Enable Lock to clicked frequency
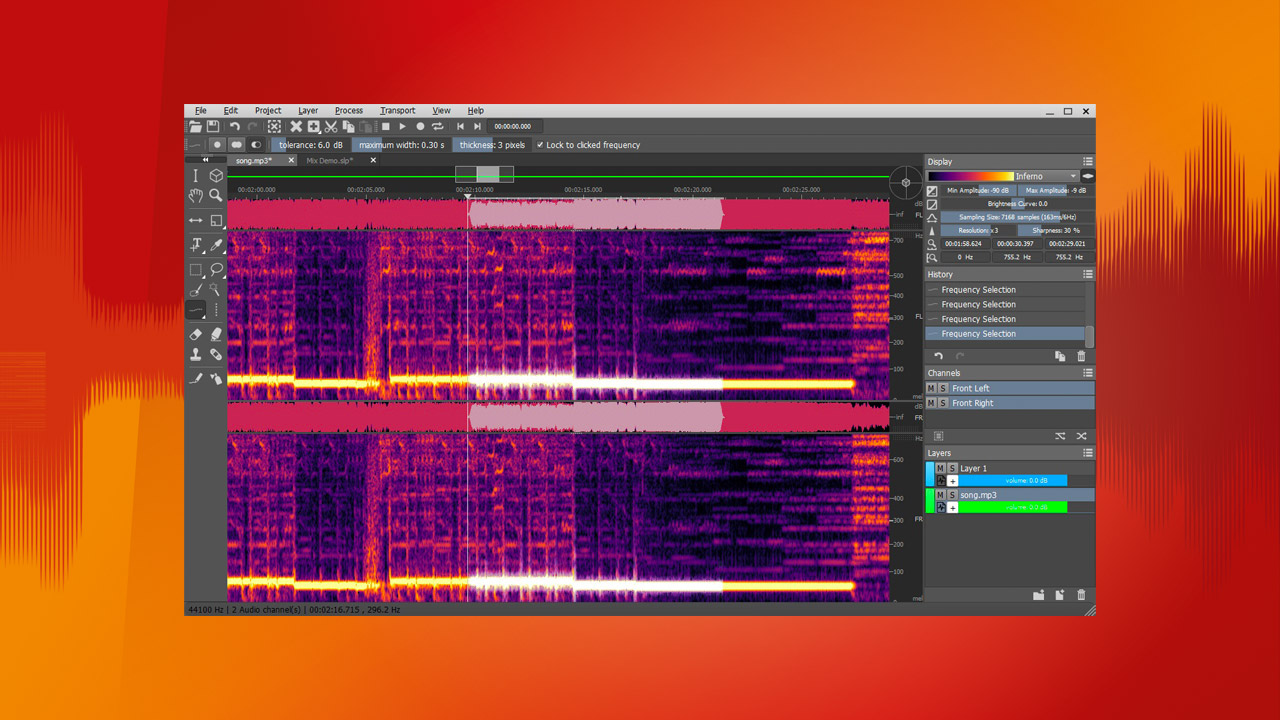The image size is (1280, 720). click(x=540, y=144)
